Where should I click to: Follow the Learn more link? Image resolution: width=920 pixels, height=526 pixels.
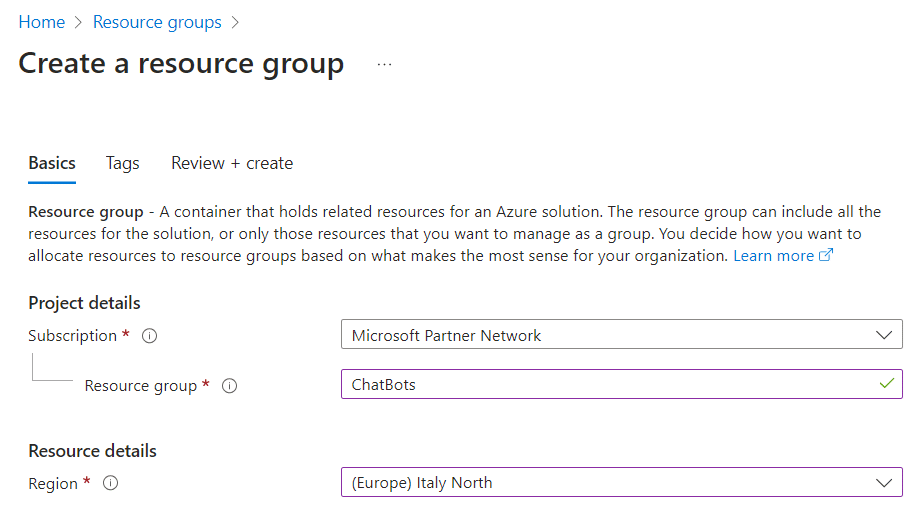tap(773, 256)
